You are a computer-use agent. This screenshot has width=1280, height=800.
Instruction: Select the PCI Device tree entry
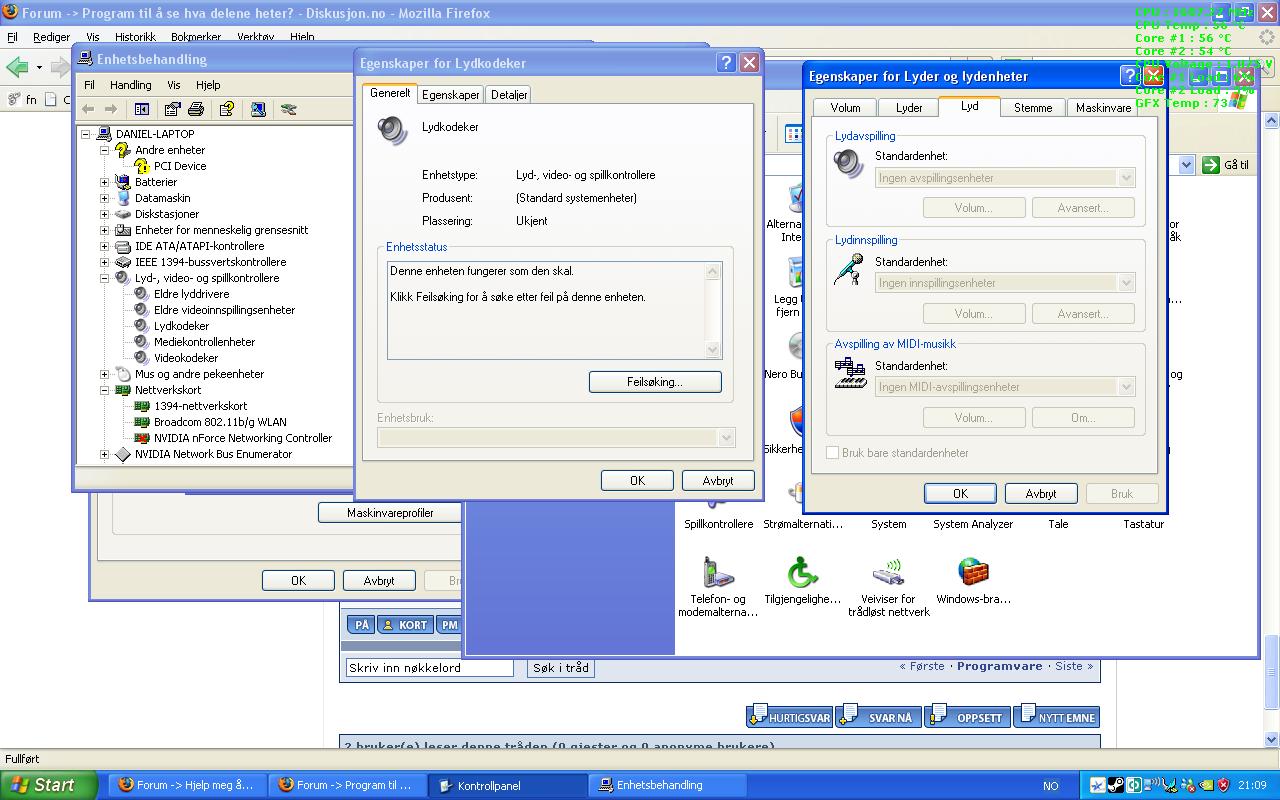(x=179, y=166)
